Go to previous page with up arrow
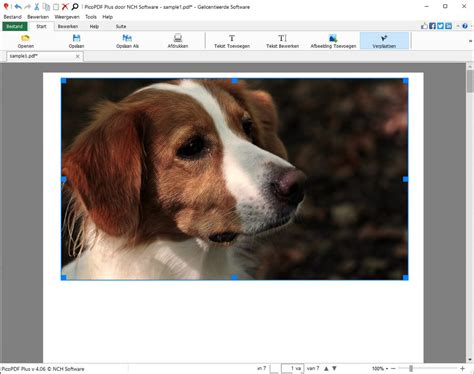Viewport: 474px width, 374px height. 326,368
